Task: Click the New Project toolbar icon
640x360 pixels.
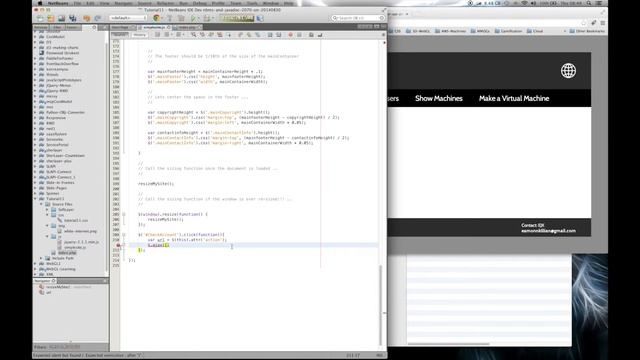Action: pyautogui.click(x=51, y=18)
